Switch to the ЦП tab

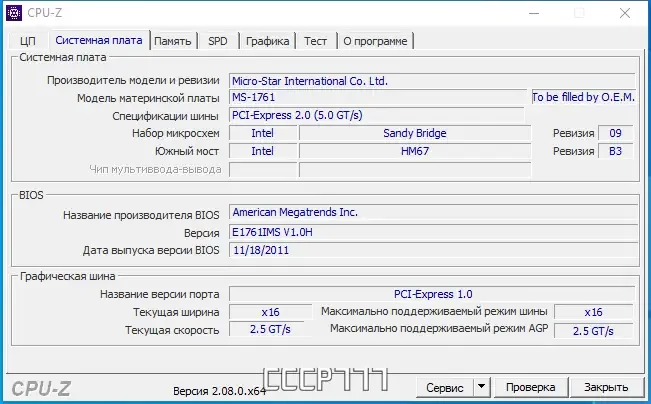27,41
